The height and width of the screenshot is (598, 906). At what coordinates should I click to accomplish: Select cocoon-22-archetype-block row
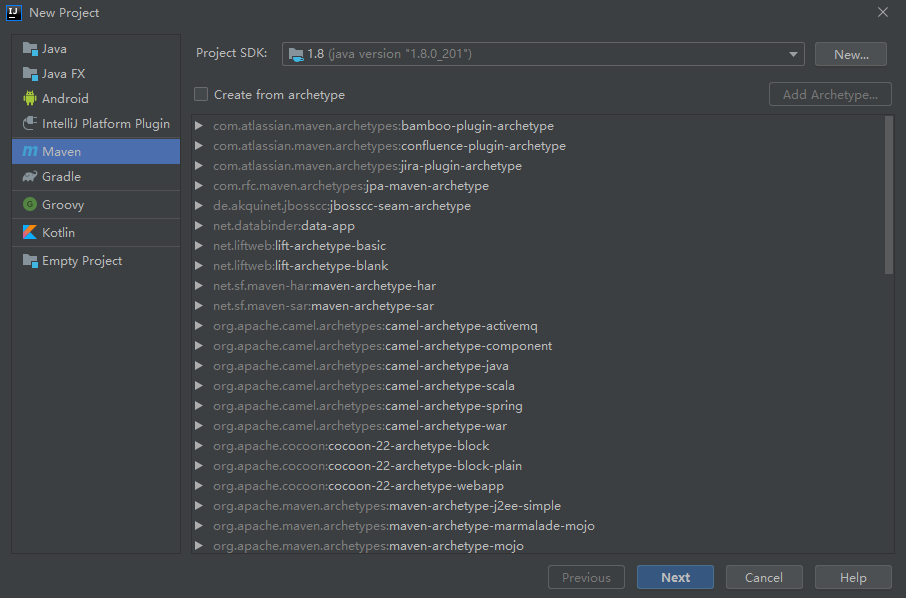pyautogui.click(x=538, y=445)
